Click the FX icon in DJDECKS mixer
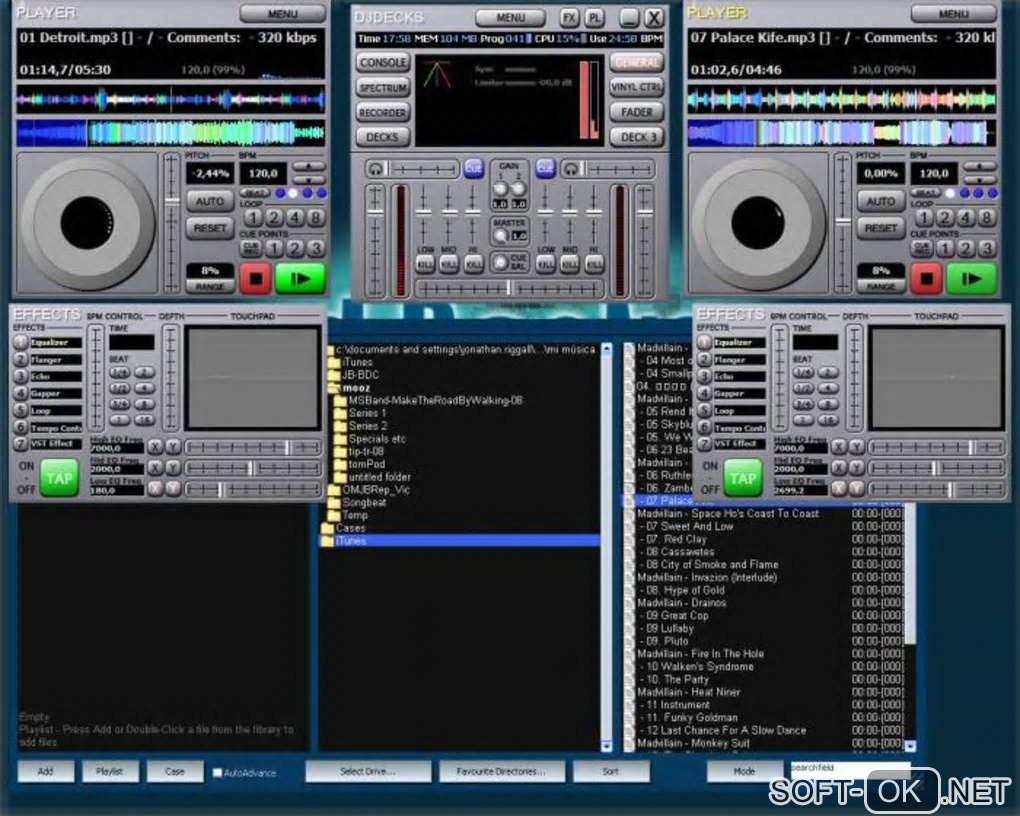 click(569, 18)
